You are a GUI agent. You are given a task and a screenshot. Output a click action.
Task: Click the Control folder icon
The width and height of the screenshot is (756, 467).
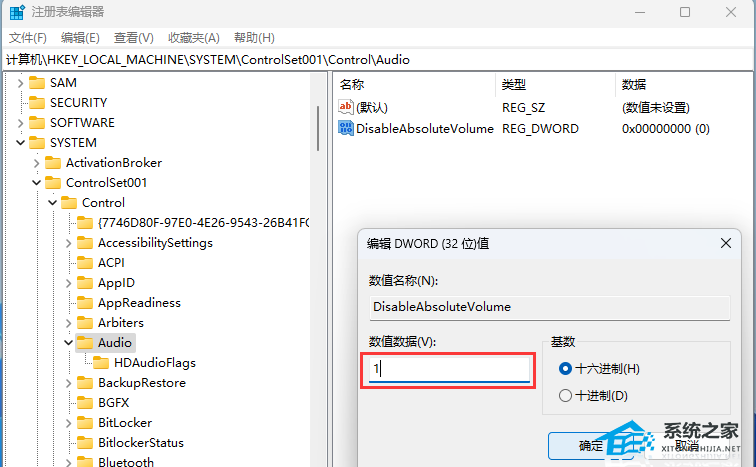69,203
